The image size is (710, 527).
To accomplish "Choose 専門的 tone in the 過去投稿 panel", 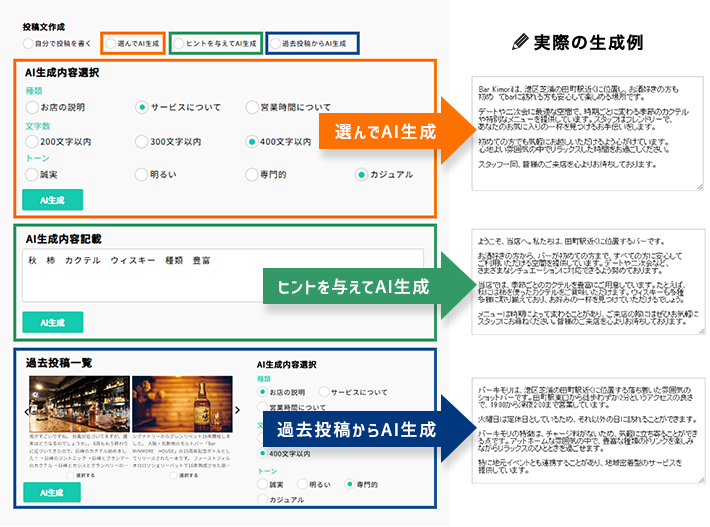I will point(349,484).
